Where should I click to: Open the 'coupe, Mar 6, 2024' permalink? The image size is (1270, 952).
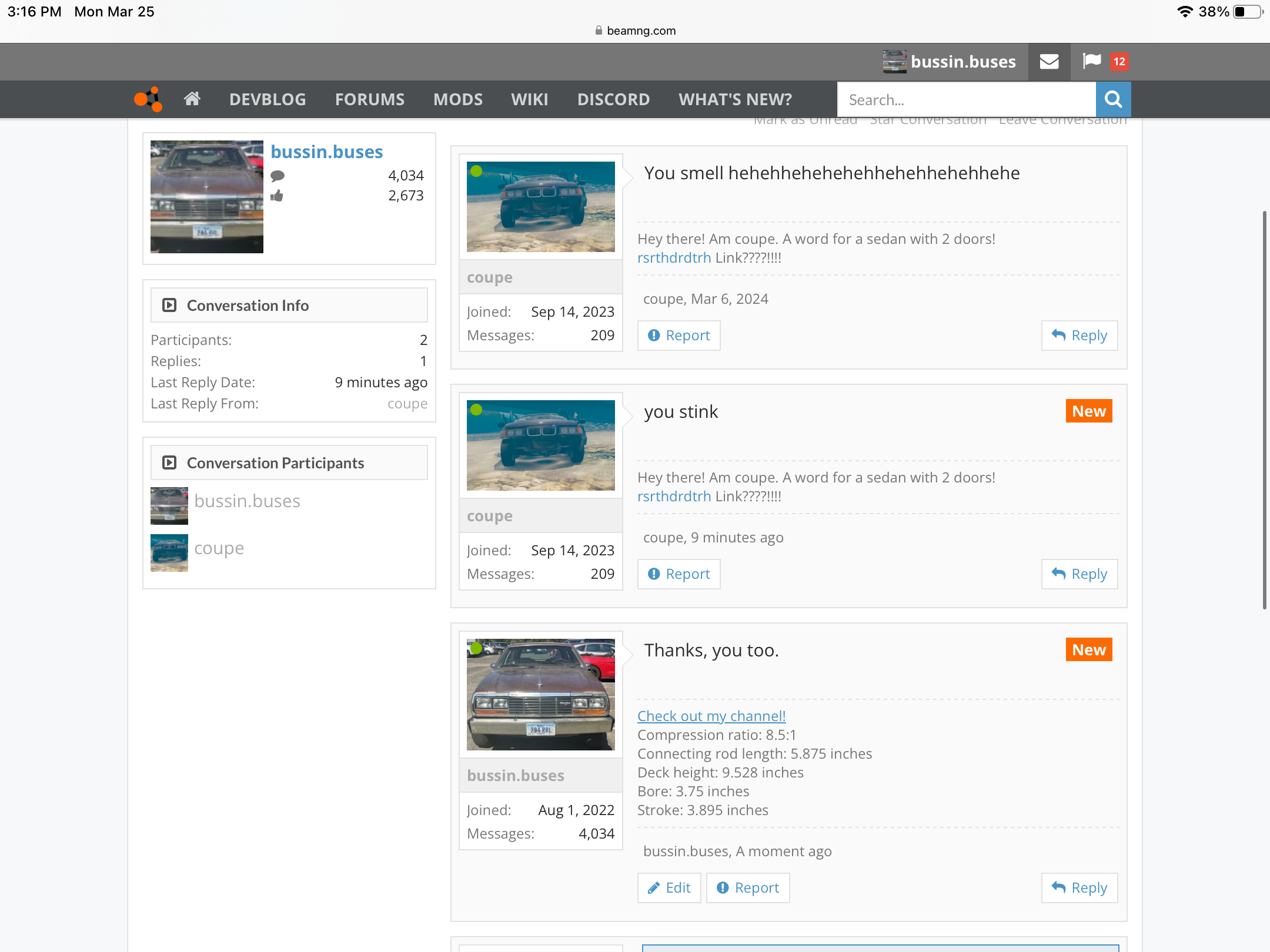tap(706, 299)
